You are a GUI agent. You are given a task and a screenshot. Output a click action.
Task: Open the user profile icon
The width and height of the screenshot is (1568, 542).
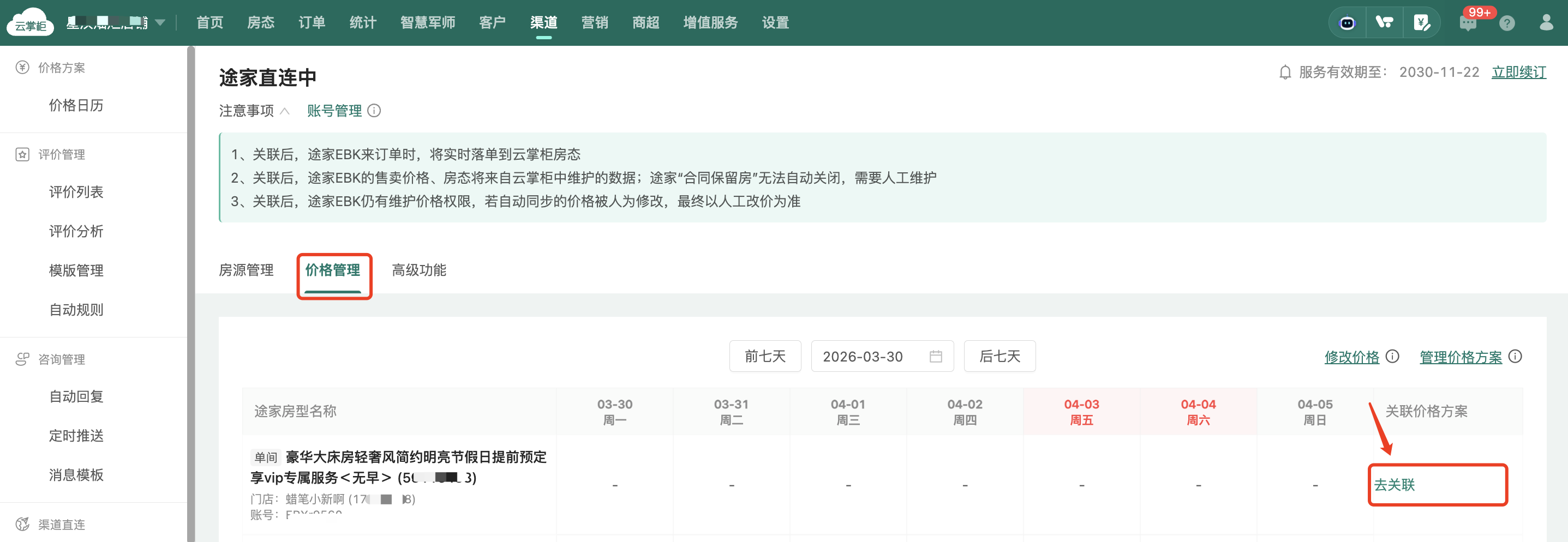pos(1546,23)
